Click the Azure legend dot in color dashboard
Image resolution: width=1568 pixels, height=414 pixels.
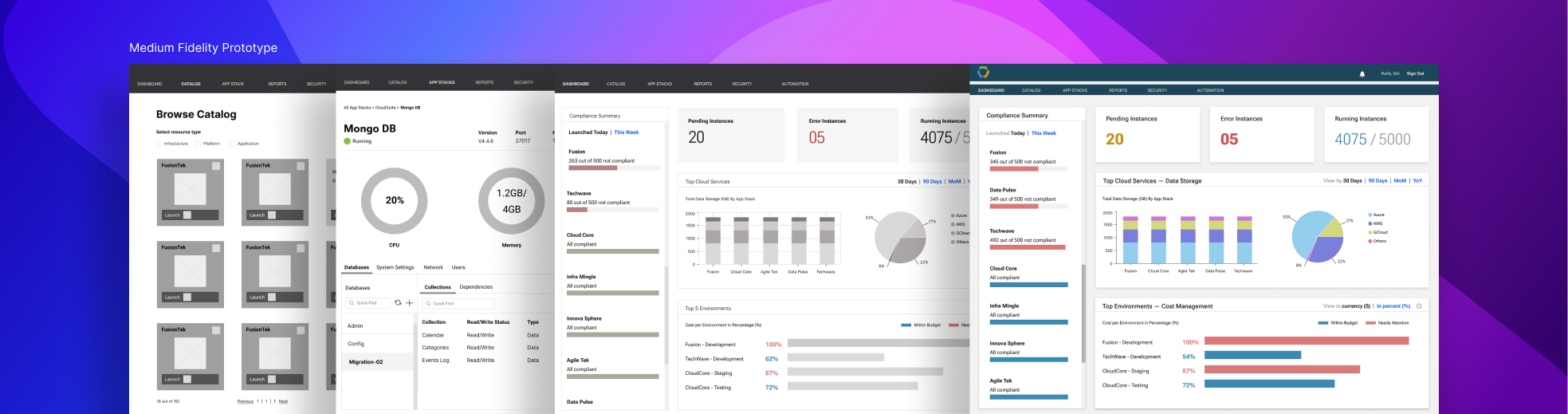coord(1370,215)
